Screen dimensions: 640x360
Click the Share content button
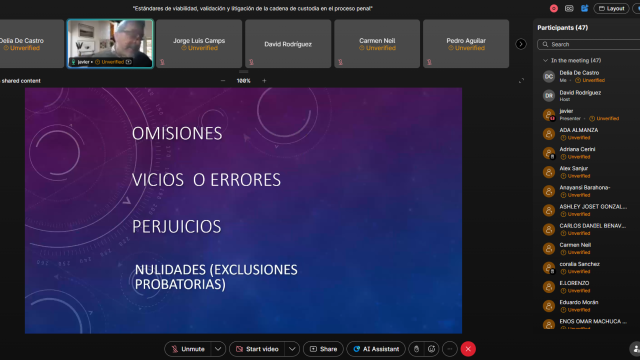coord(323,349)
